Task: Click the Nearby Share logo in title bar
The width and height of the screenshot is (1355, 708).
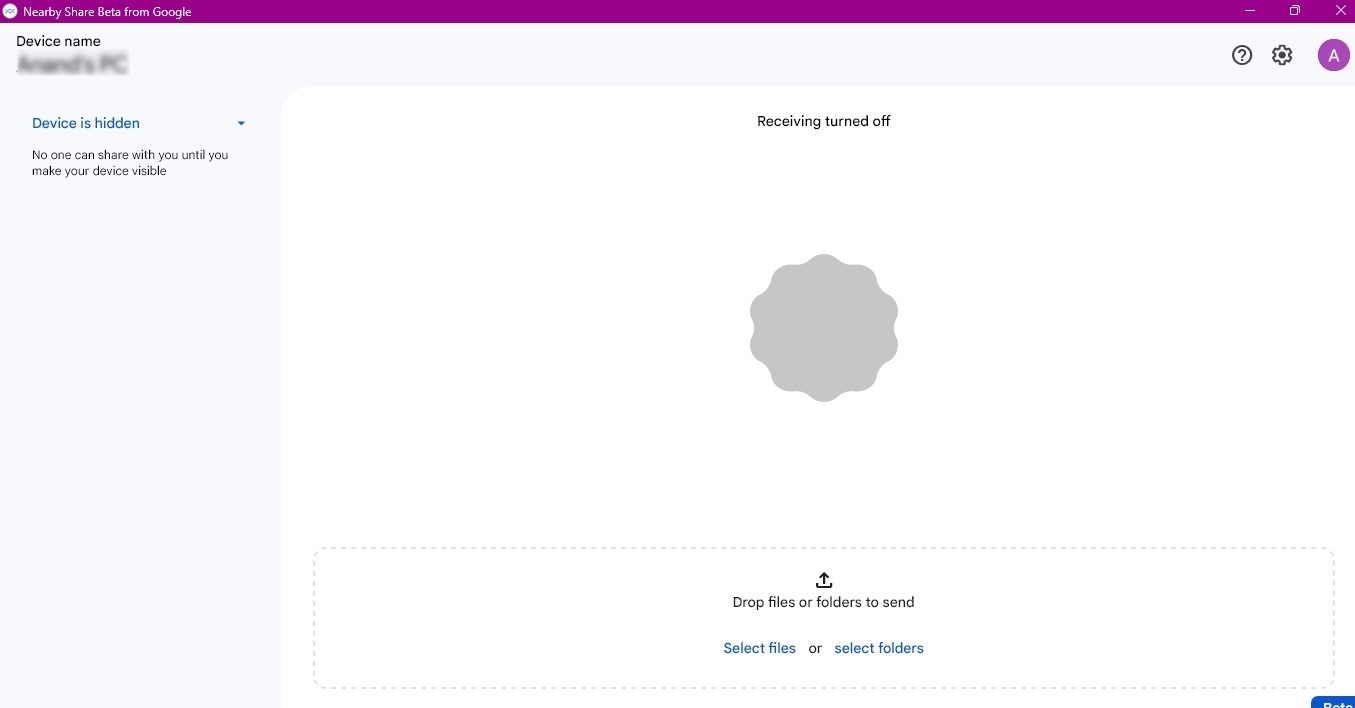Action: [x=10, y=11]
